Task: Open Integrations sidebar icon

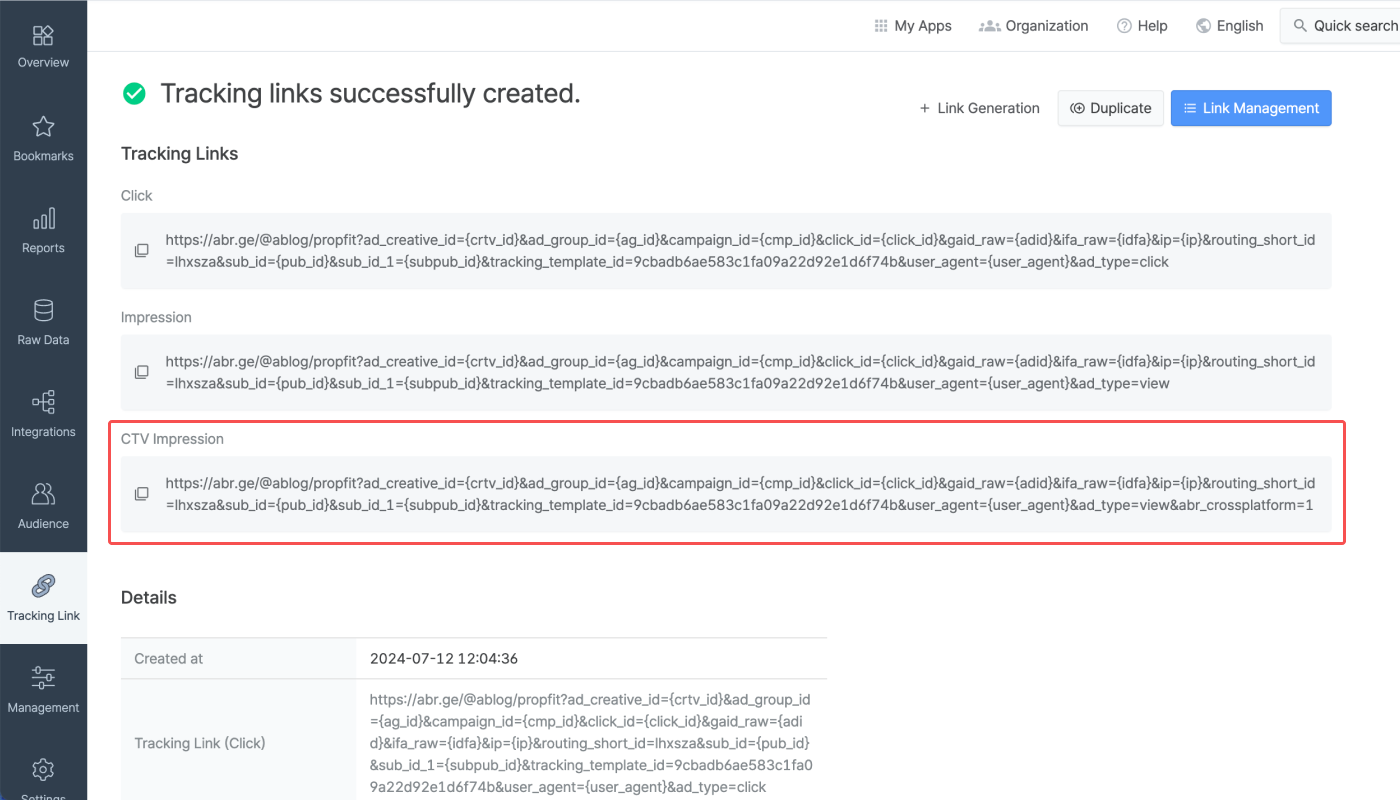Action: point(43,402)
